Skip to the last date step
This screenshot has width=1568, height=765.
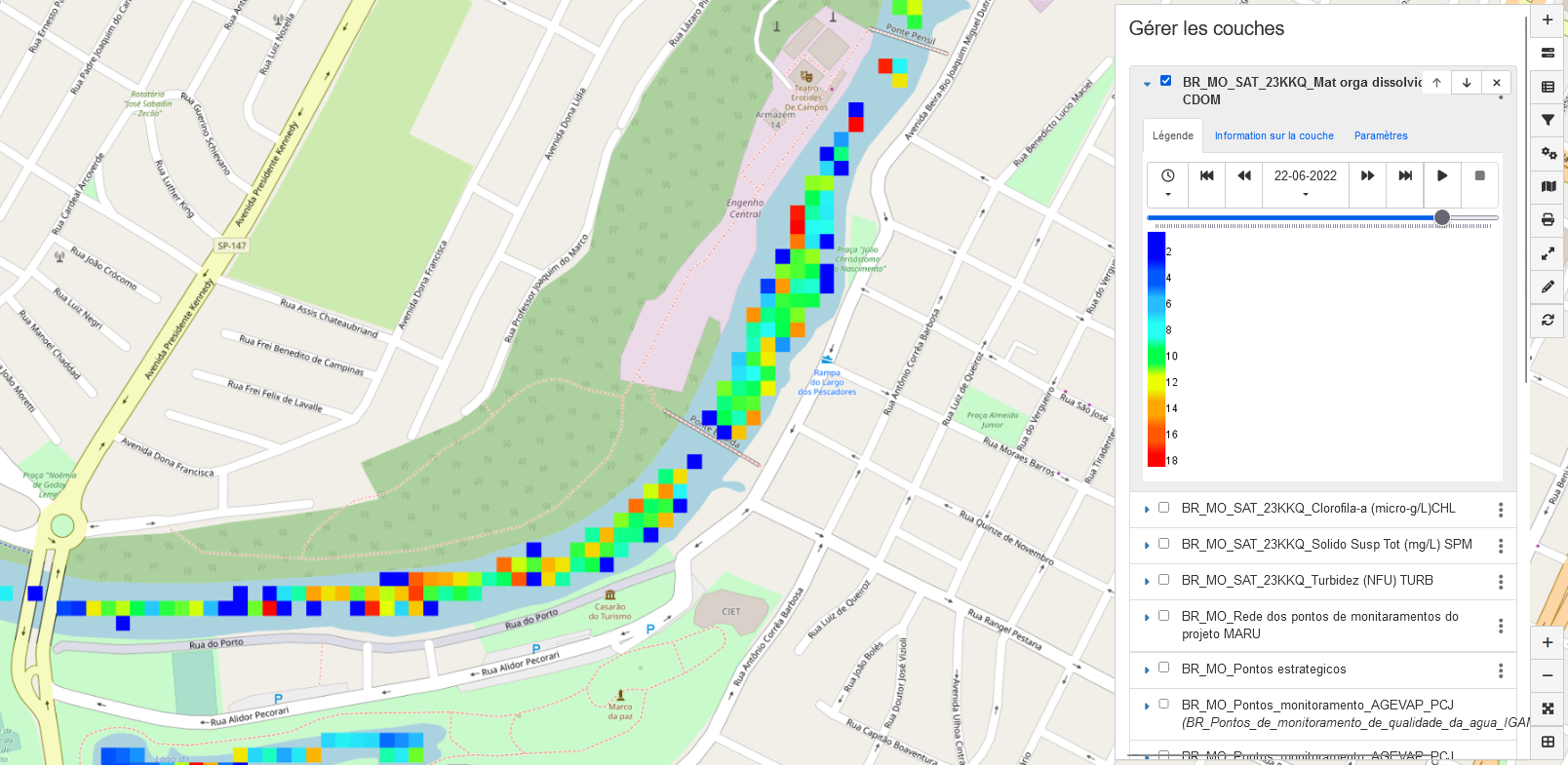[1405, 176]
